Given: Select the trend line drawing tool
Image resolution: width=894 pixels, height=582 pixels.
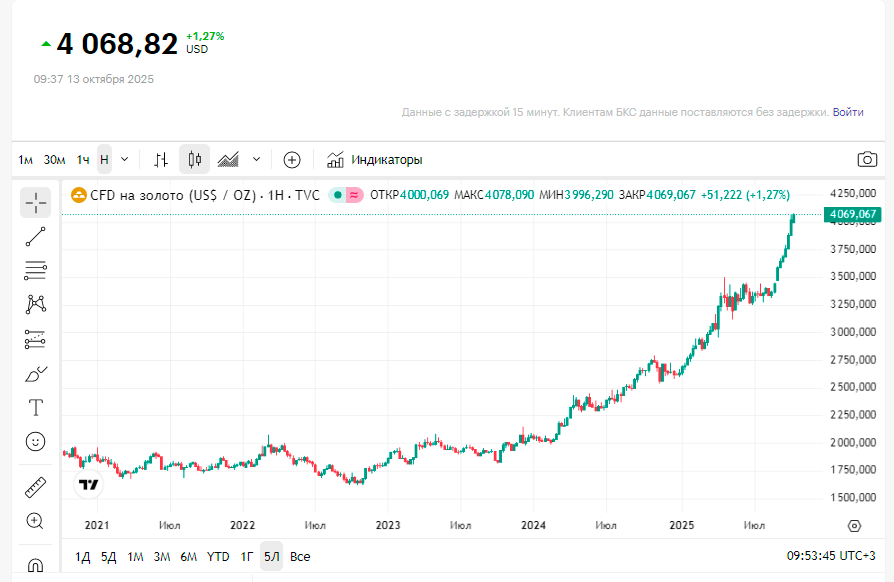Looking at the screenshot, I should (36, 237).
